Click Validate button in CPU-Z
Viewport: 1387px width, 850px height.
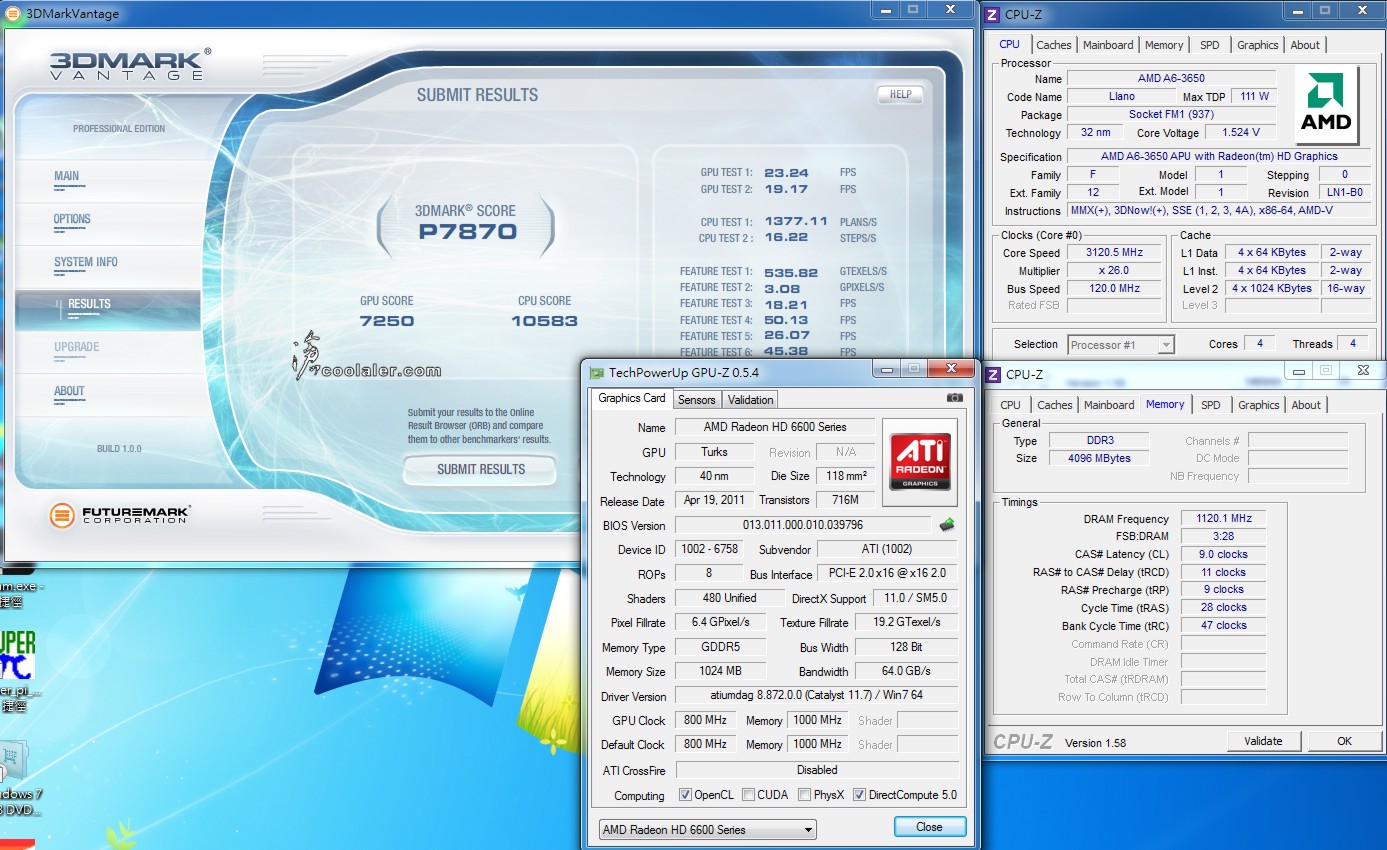tap(1263, 741)
